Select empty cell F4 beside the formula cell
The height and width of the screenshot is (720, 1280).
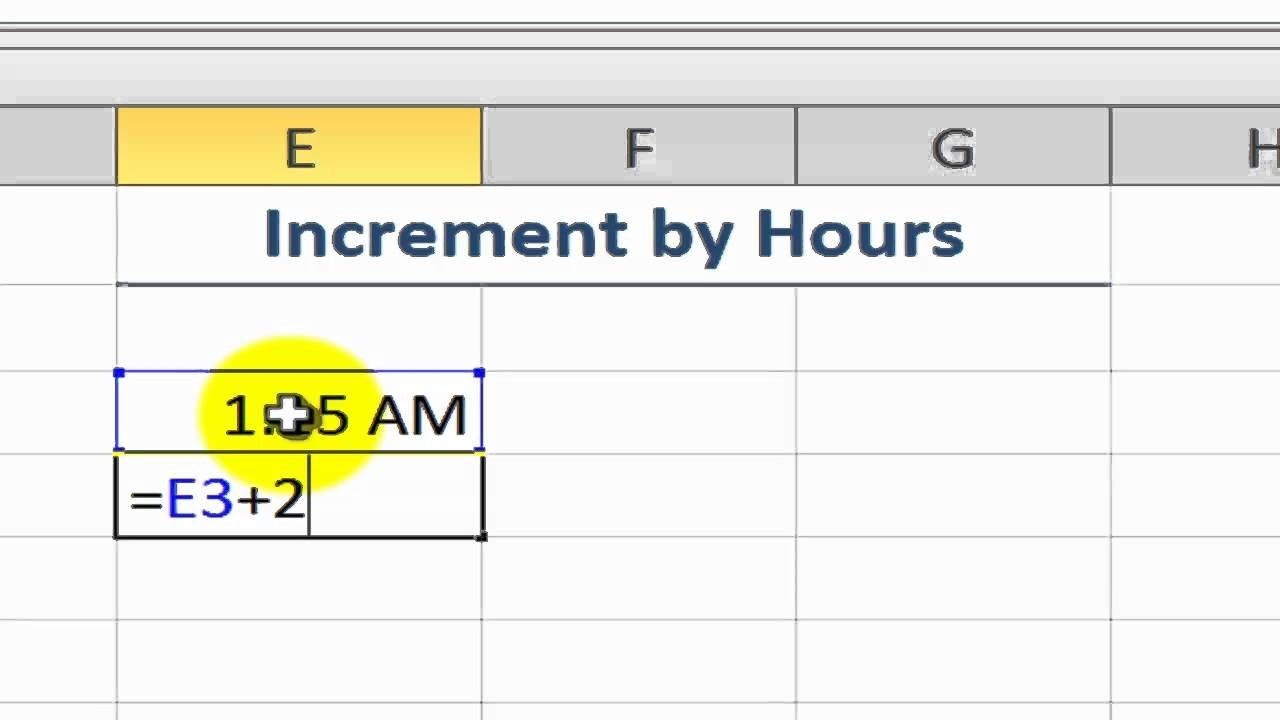(x=639, y=497)
